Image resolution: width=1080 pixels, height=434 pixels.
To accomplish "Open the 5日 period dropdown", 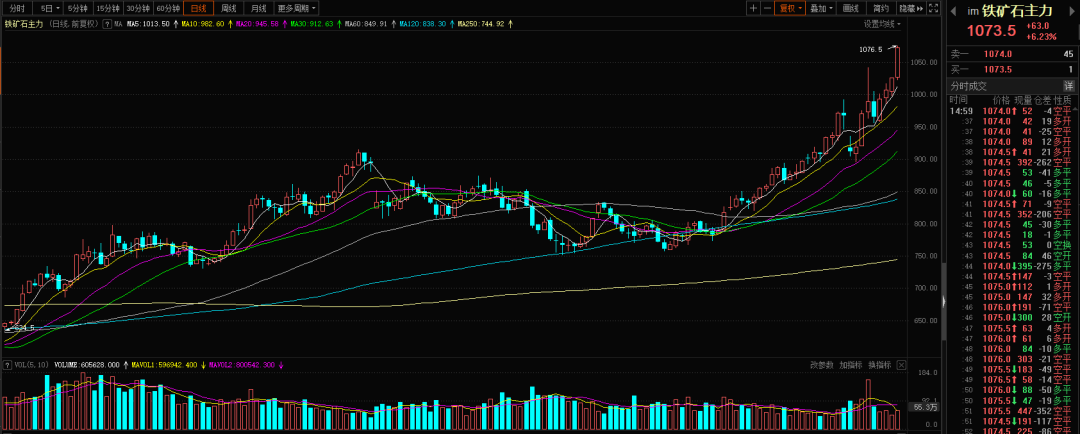I will (49, 8).
